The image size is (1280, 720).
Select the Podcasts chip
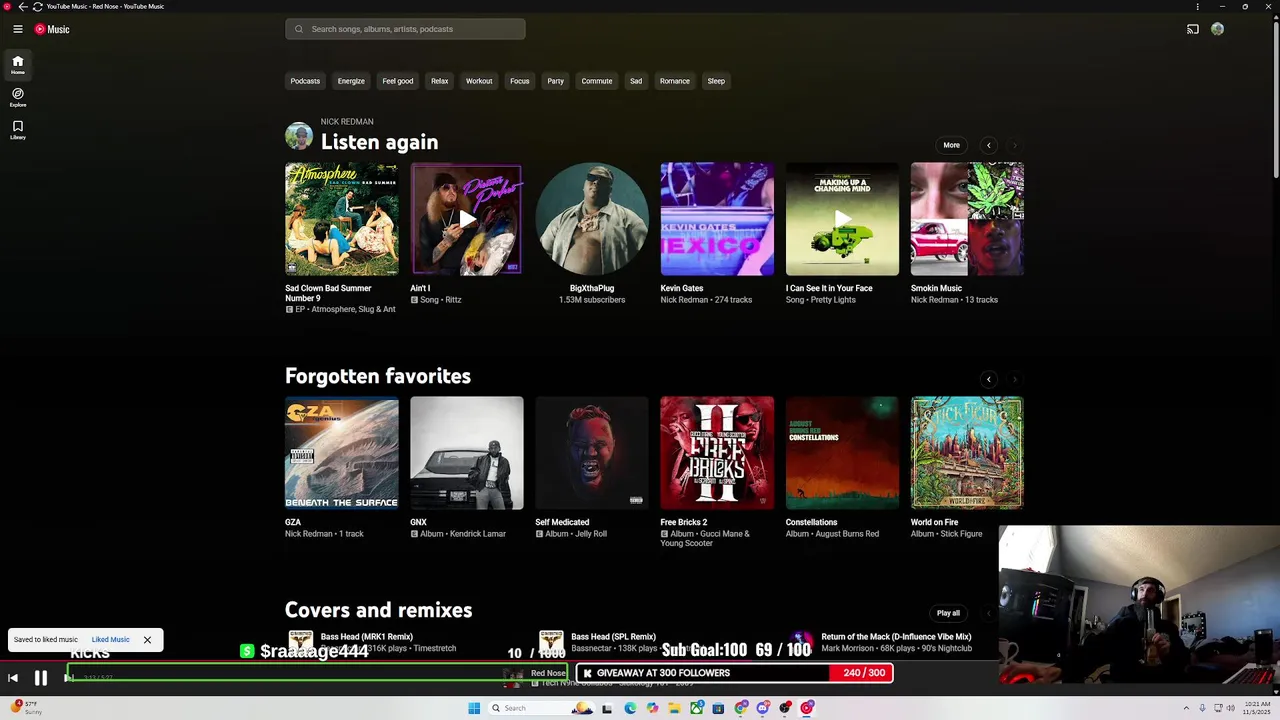(305, 81)
